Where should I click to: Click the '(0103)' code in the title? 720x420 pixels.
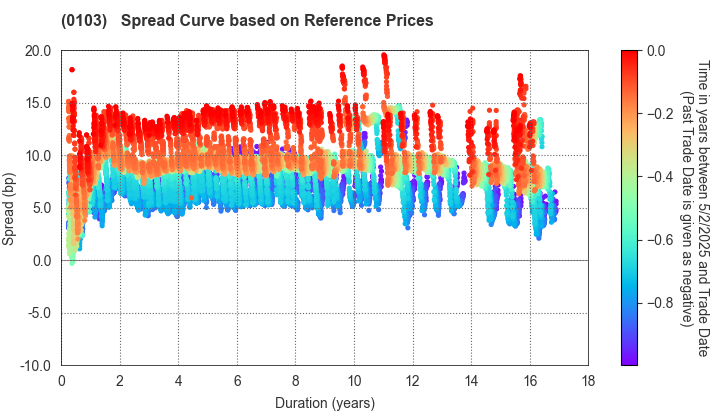pos(84,21)
